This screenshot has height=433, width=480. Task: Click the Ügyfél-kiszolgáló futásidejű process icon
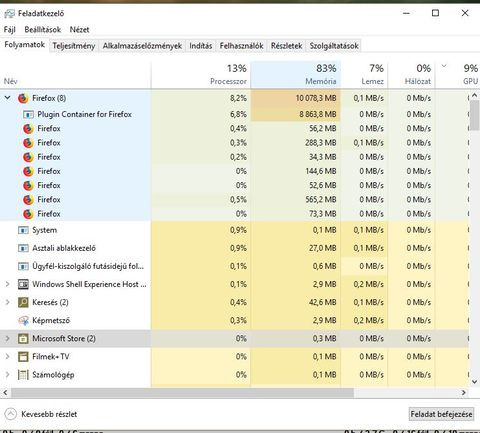click(x=23, y=266)
